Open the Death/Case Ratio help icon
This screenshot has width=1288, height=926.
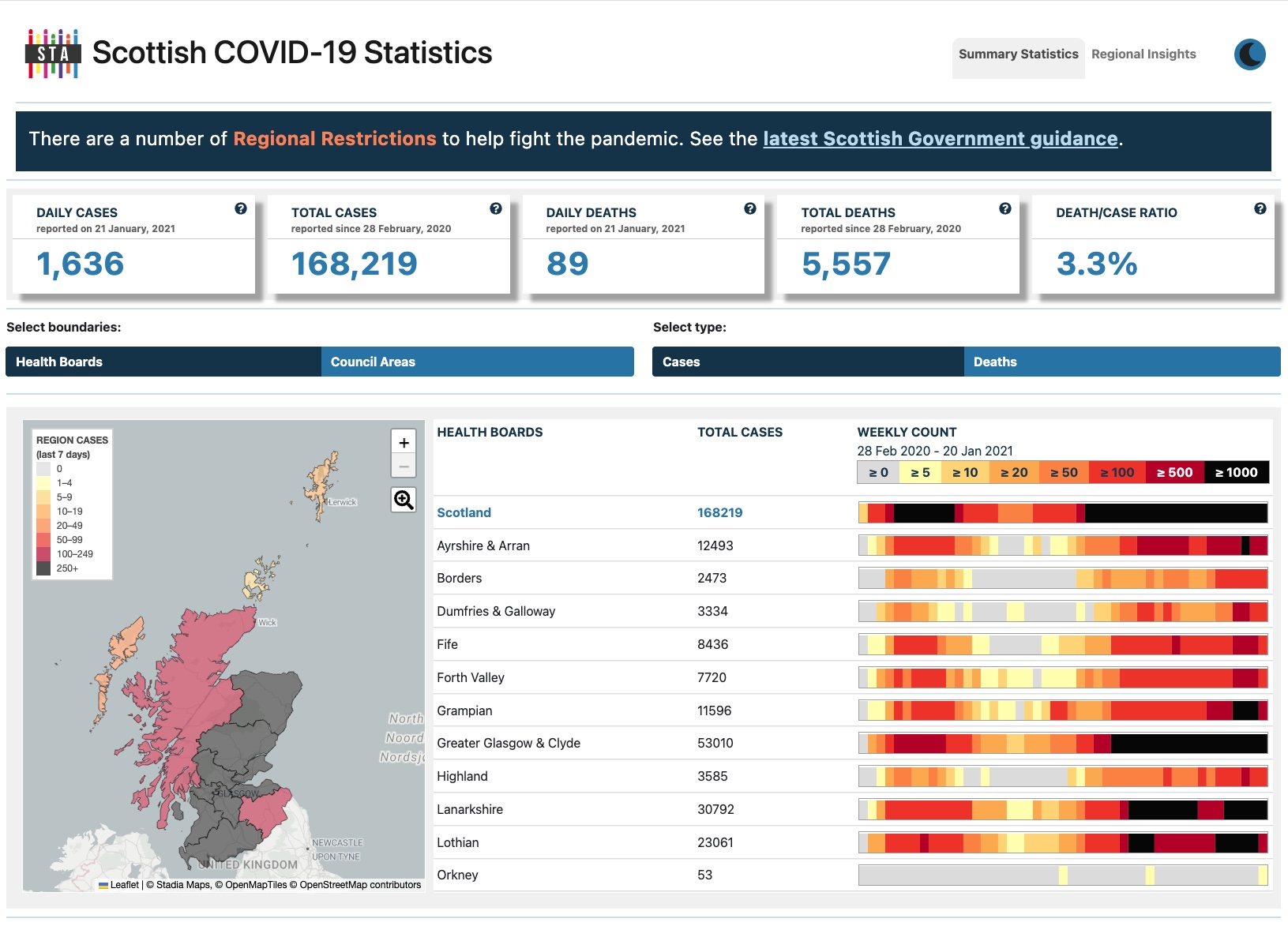(x=1259, y=209)
